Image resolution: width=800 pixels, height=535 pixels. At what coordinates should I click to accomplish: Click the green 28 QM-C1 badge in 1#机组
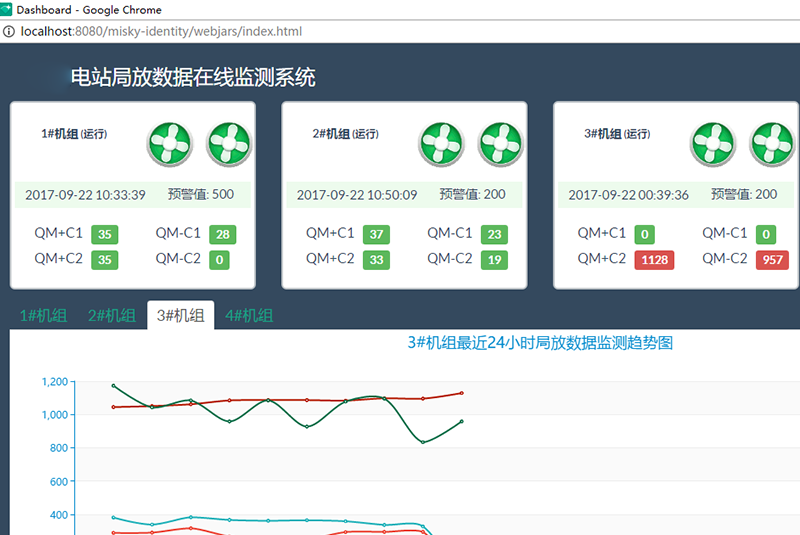click(x=222, y=235)
